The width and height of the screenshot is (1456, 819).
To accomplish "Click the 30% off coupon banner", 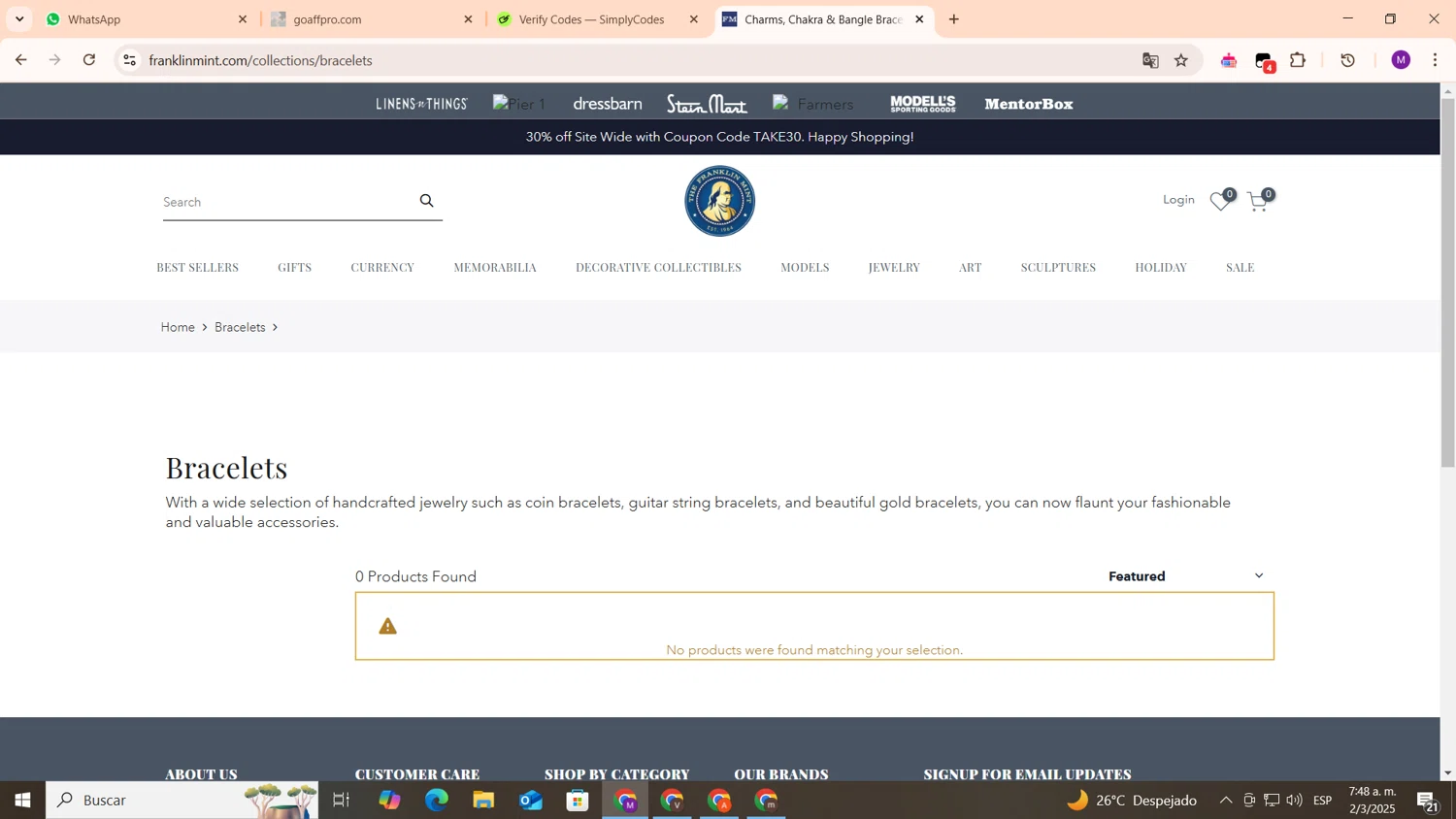I will click(719, 137).
